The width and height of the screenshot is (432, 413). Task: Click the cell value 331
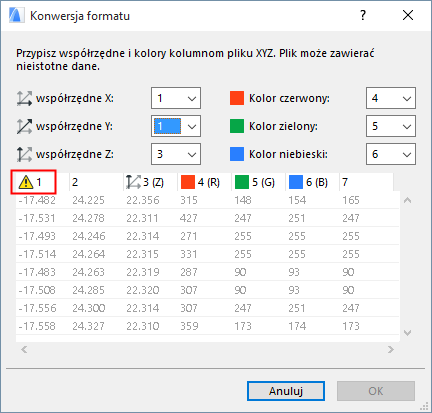tap(189, 254)
